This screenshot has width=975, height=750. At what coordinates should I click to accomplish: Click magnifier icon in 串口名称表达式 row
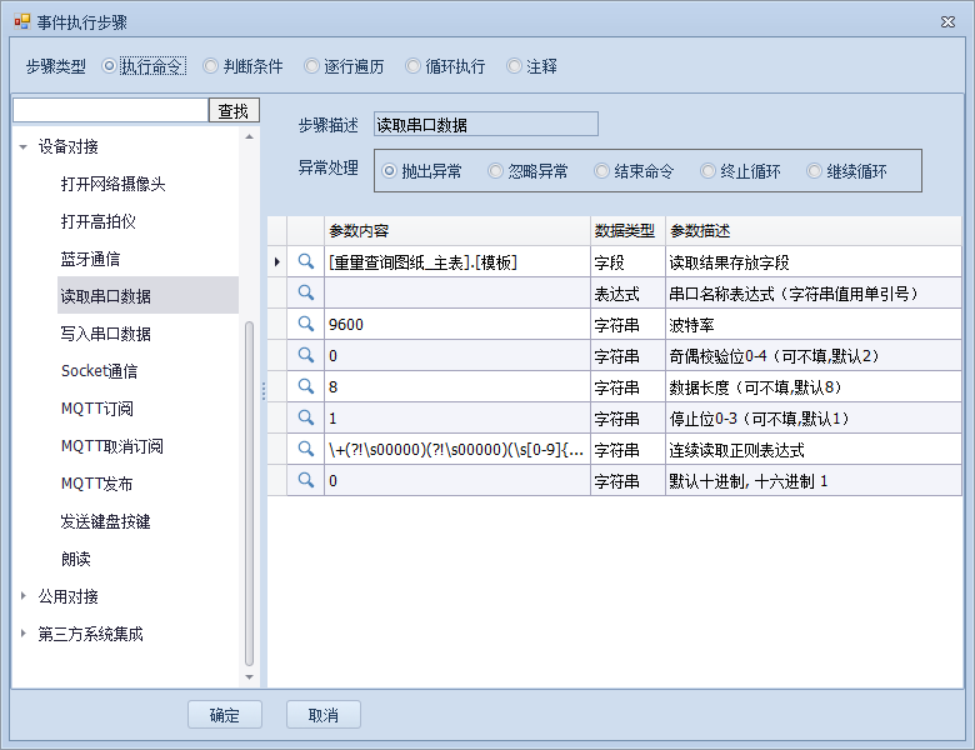point(306,293)
